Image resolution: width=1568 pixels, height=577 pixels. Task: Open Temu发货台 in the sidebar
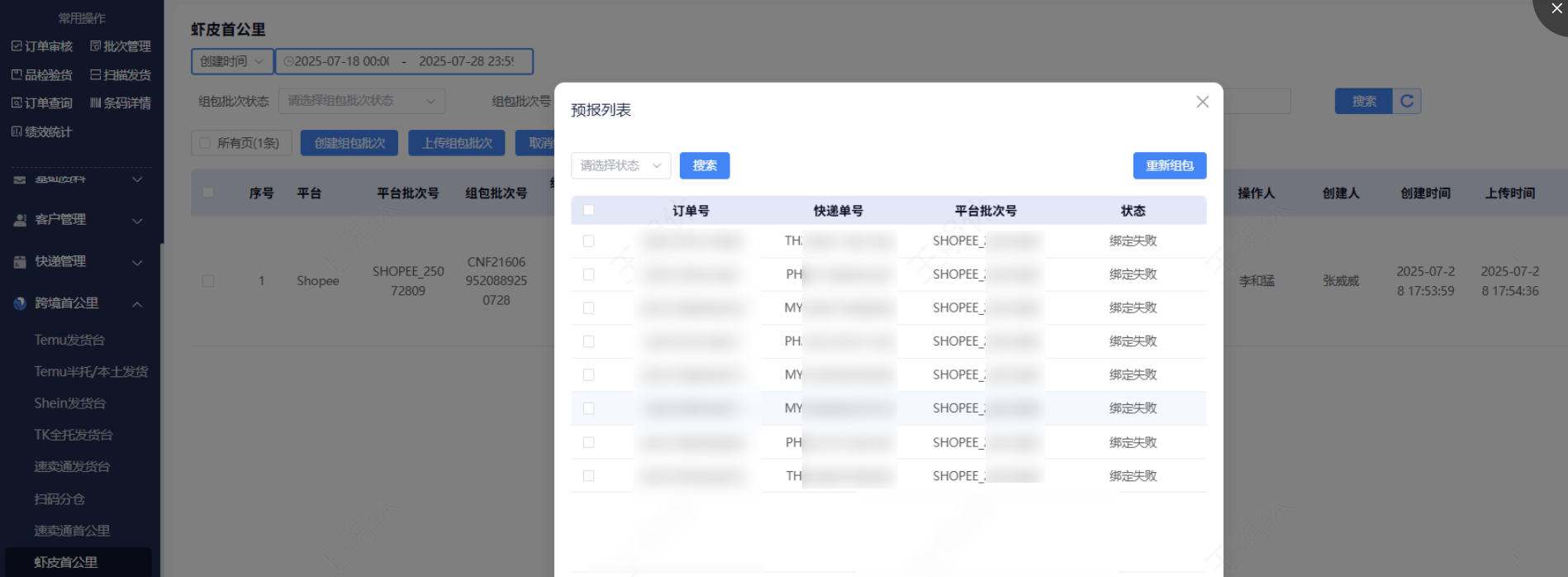click(69, 340)
